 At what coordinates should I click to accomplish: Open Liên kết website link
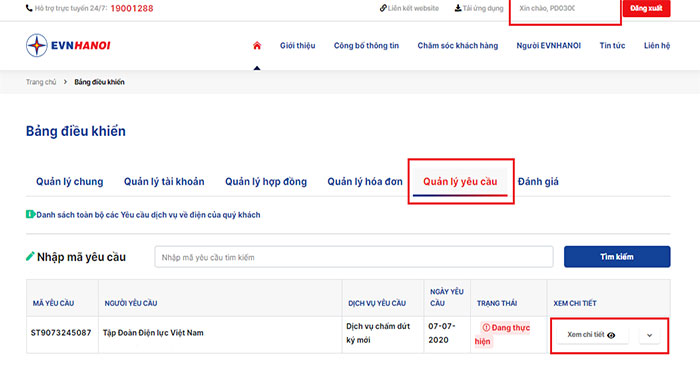(409, 8)
